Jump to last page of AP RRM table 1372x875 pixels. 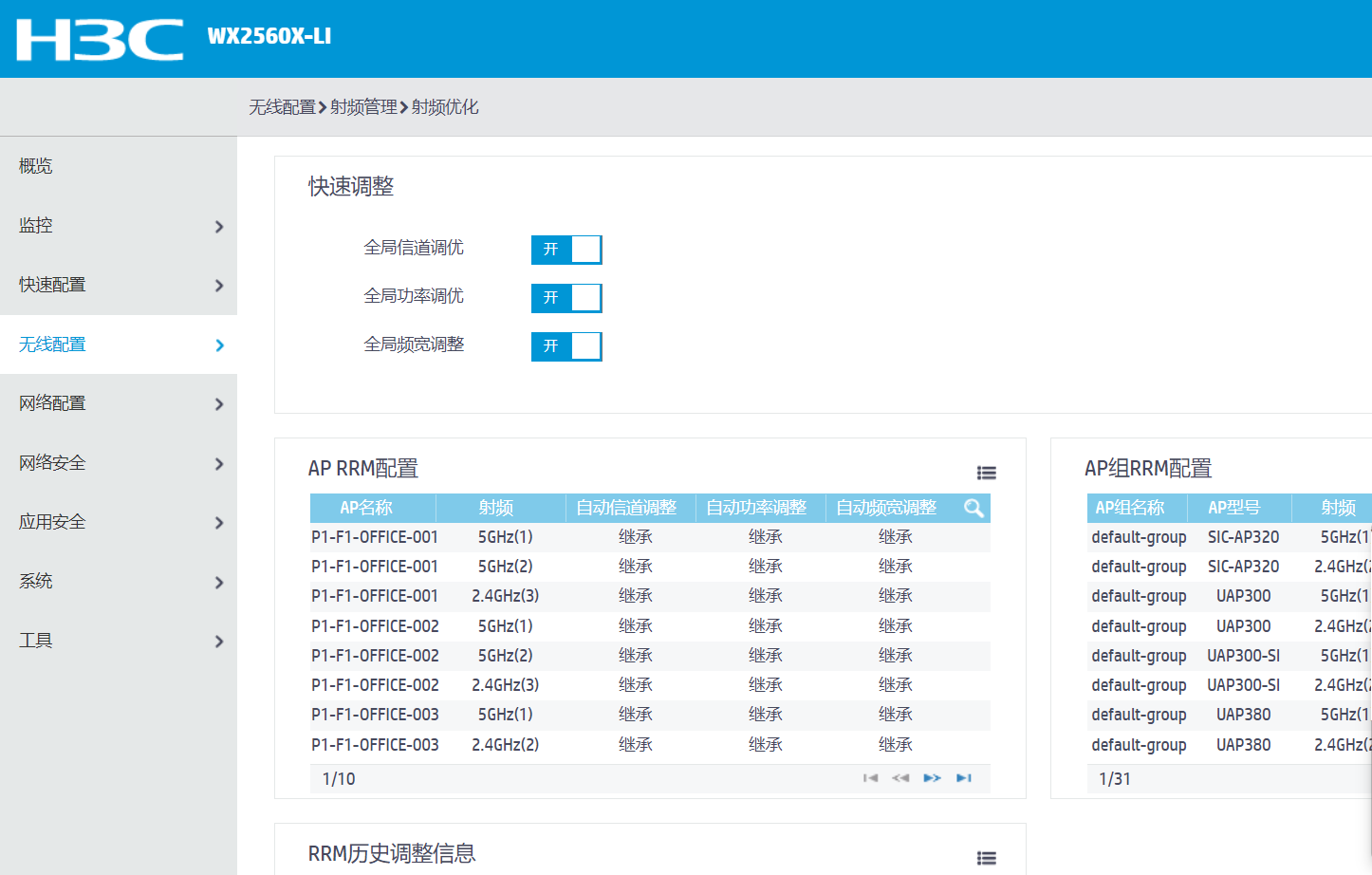click(964, 778)
